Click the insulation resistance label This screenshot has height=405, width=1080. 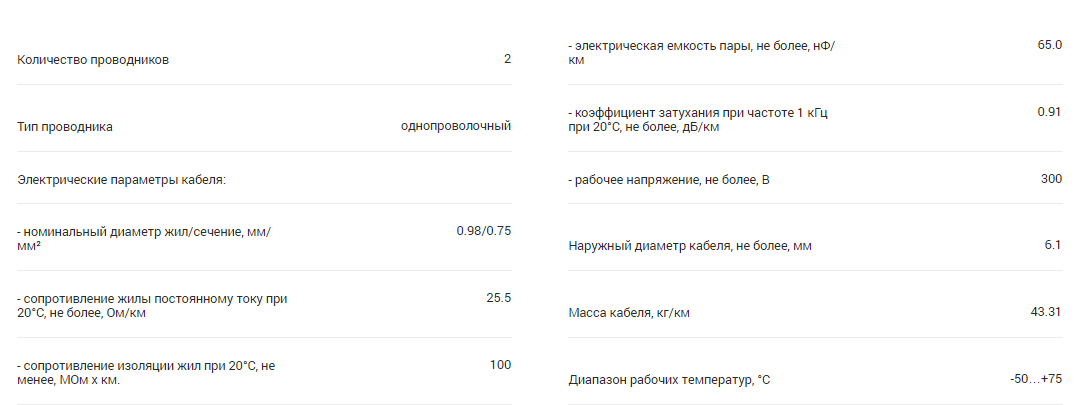[x=146, y=373]
